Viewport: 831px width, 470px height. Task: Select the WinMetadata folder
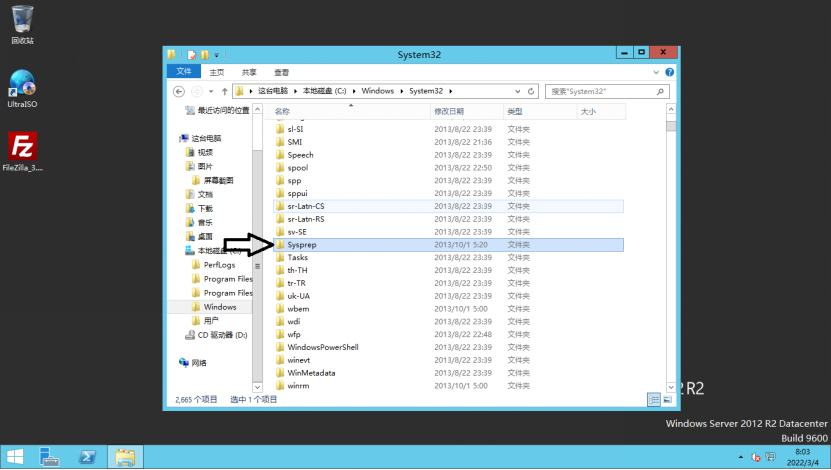coord(448,373)
